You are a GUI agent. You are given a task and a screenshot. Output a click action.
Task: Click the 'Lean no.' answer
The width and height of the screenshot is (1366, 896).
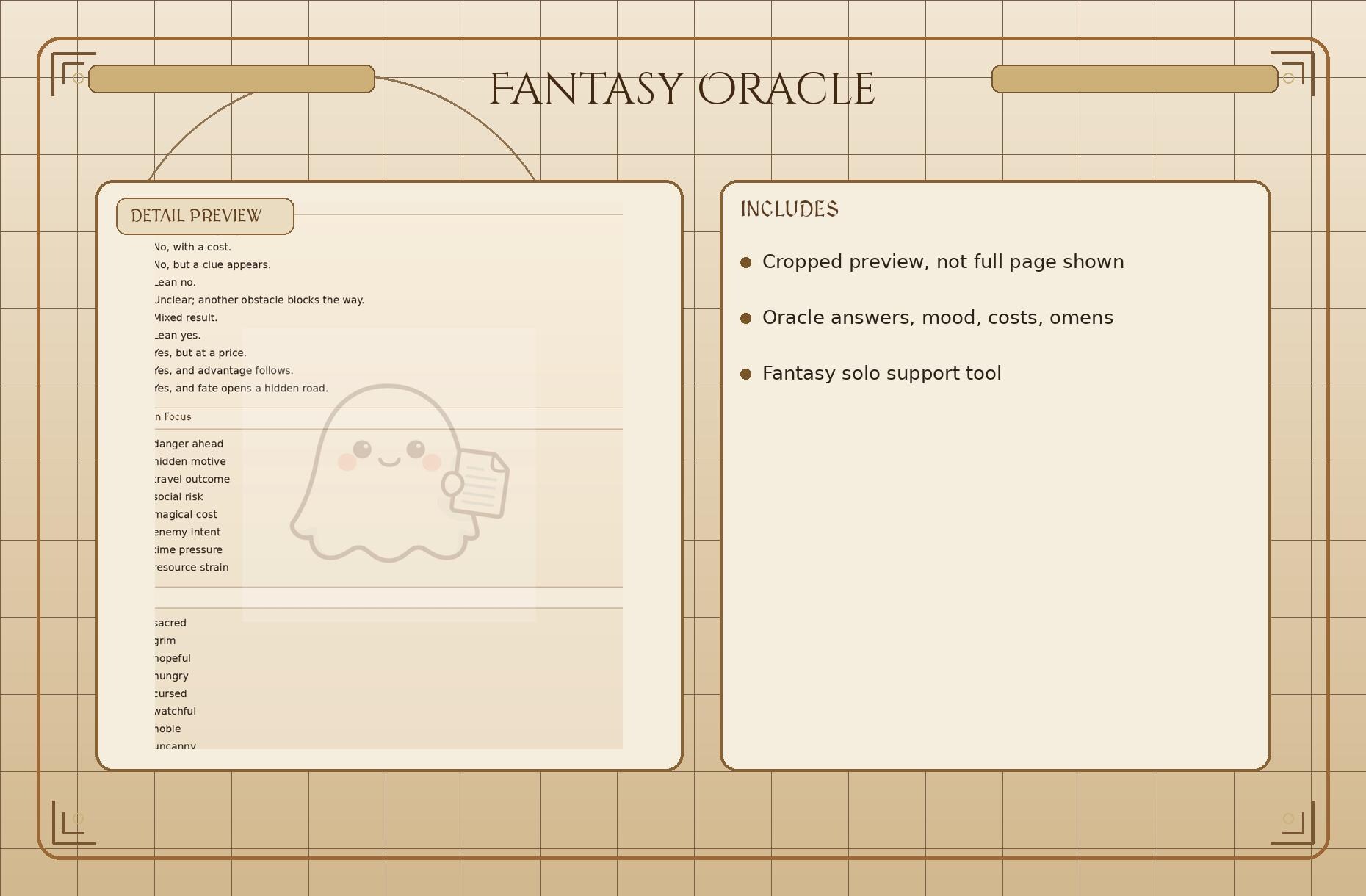point(176,282)
